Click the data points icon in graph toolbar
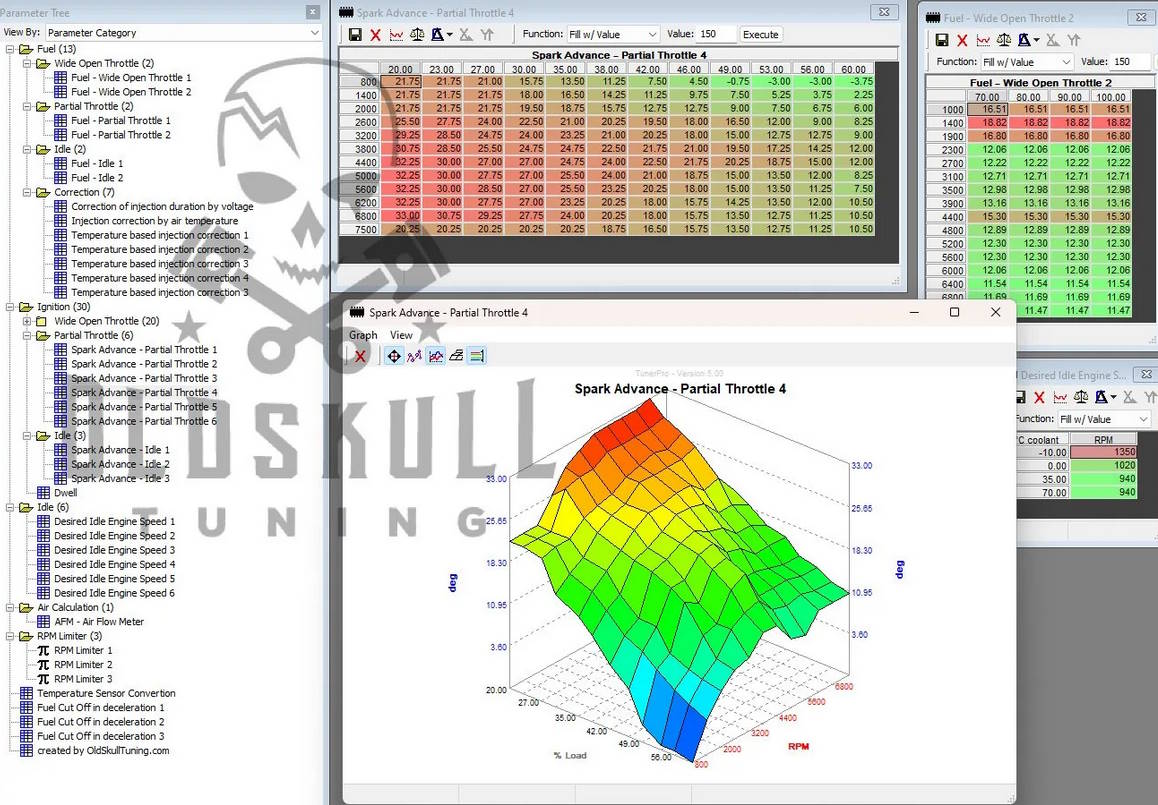1158x805 pixels. pos(414,356)
